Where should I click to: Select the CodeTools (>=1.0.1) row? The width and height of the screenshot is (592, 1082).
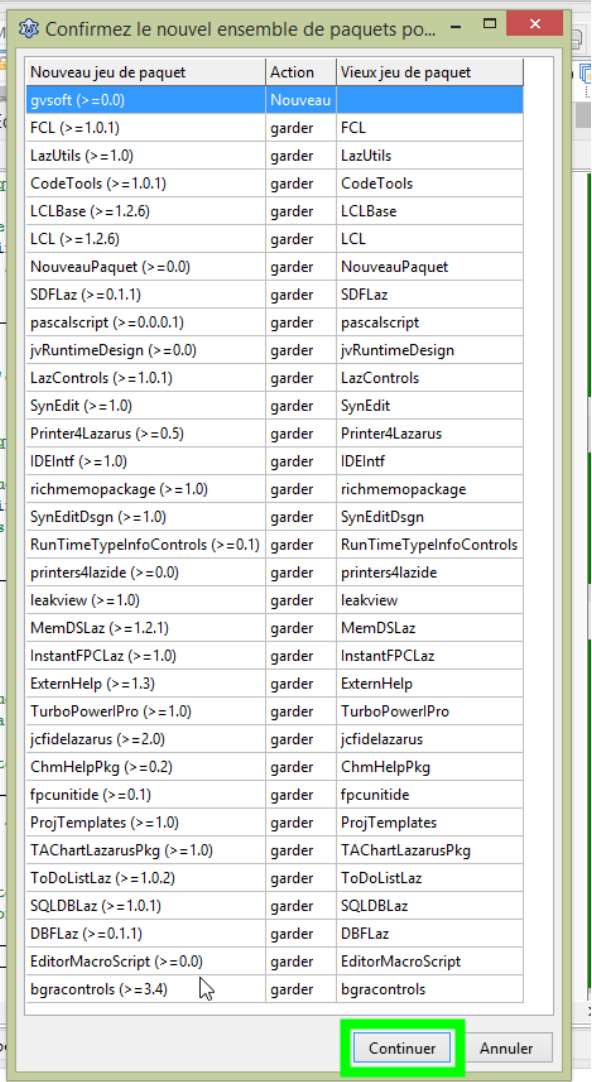[275, 184]
